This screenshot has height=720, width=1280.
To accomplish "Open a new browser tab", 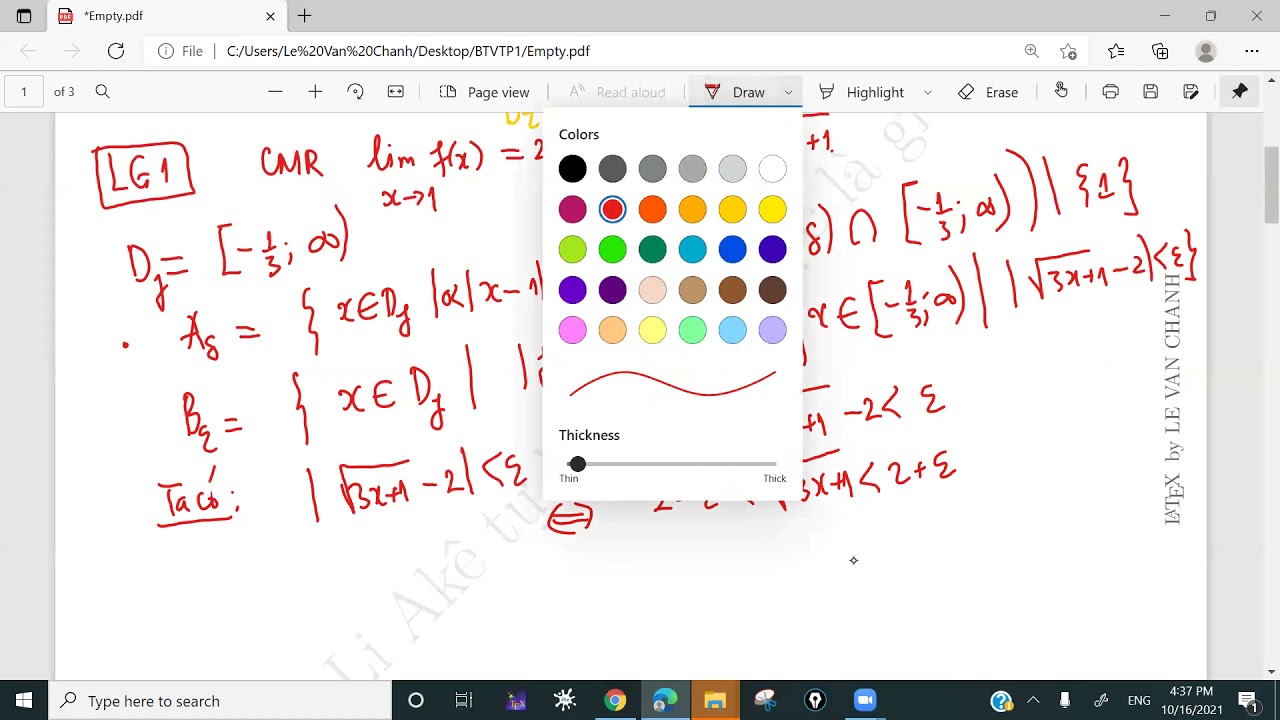I will tap(304, 16).
